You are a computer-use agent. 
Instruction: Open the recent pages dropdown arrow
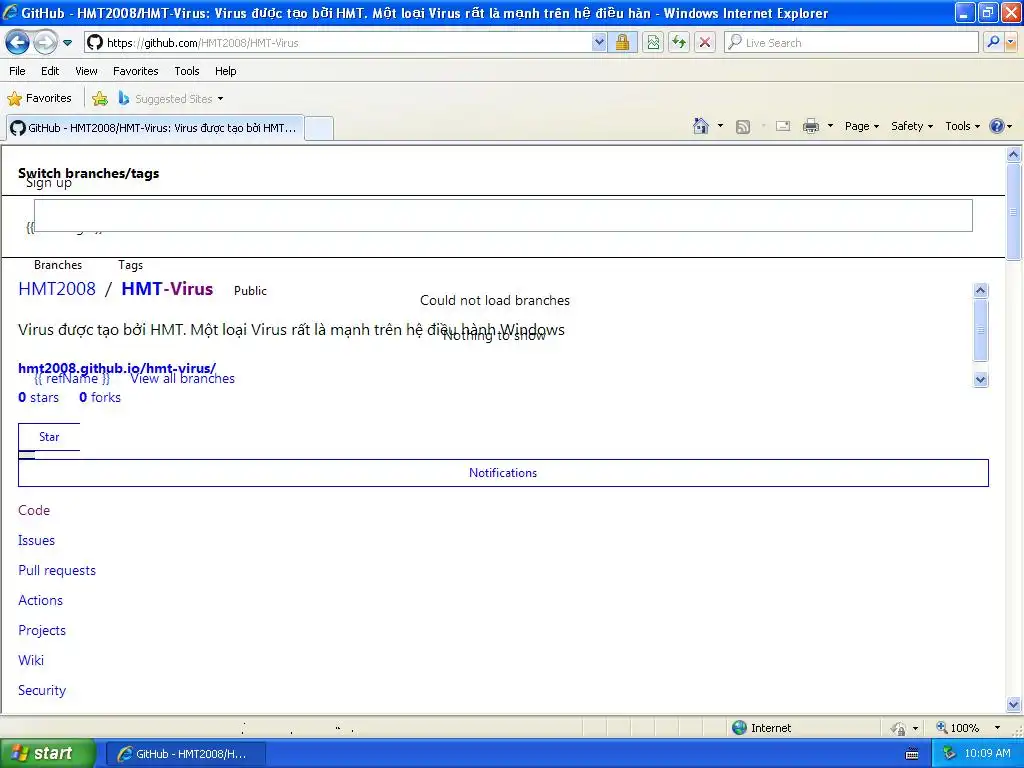[x=67, y=43]
